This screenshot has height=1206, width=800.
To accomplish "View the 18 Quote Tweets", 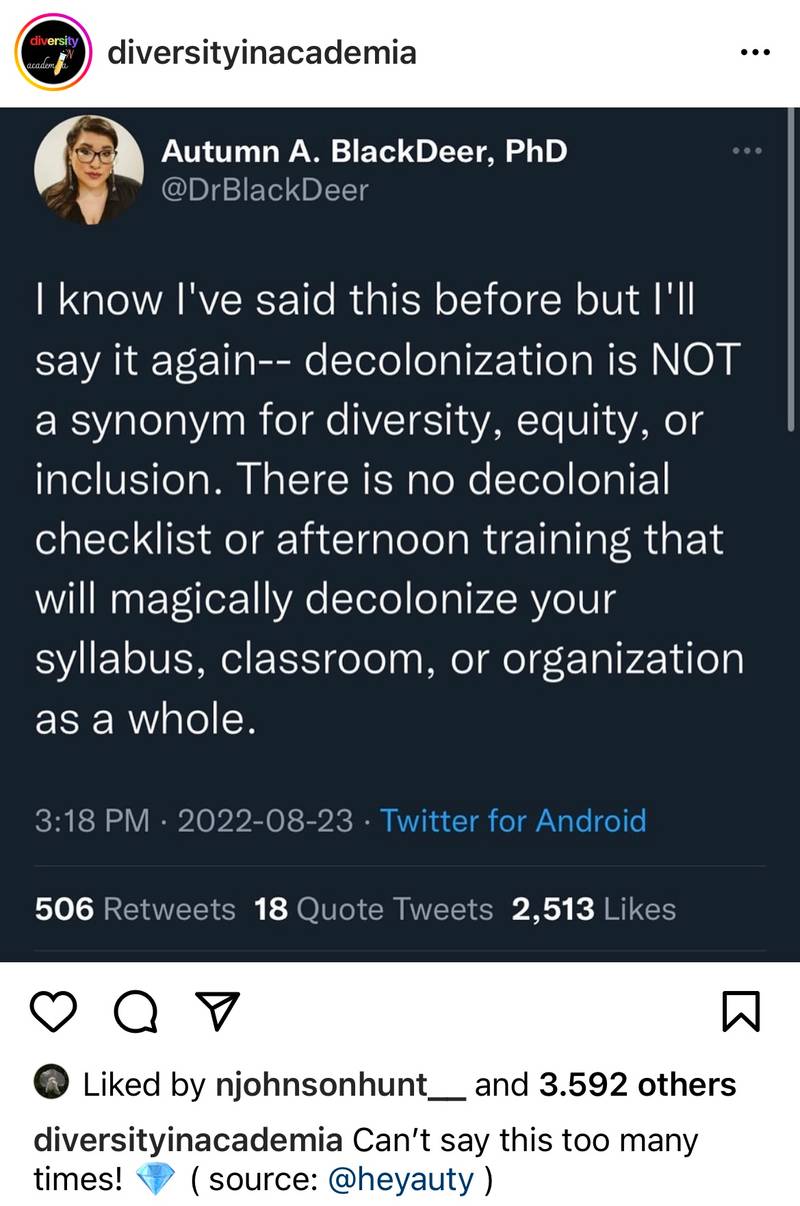I will tap(374, 909).
